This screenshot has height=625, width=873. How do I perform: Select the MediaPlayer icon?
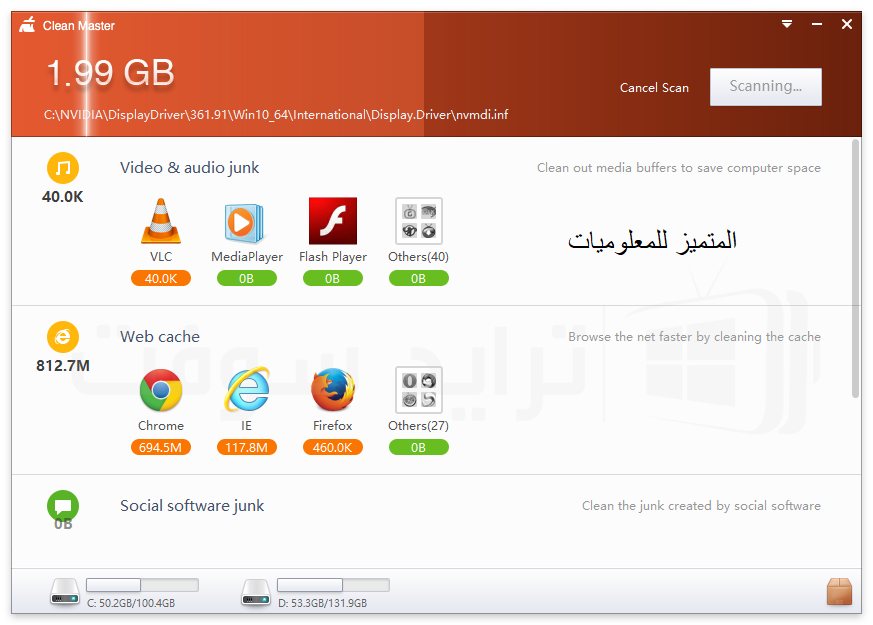[x=245, y=223]
